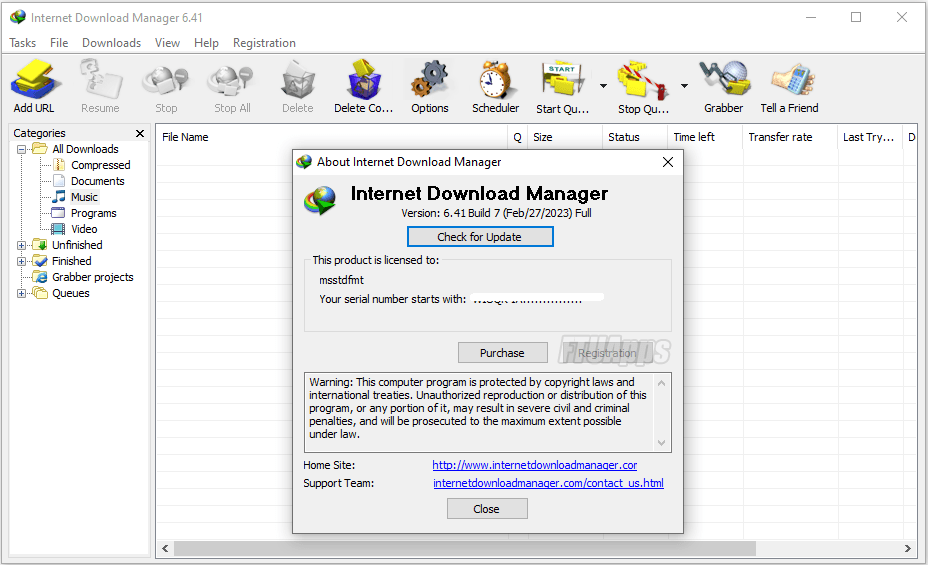Viewport: 928px width, 565px height.
Task: Click the IDM logo in the About dialog
Action: pyautogui.click(x=320, y=200)
